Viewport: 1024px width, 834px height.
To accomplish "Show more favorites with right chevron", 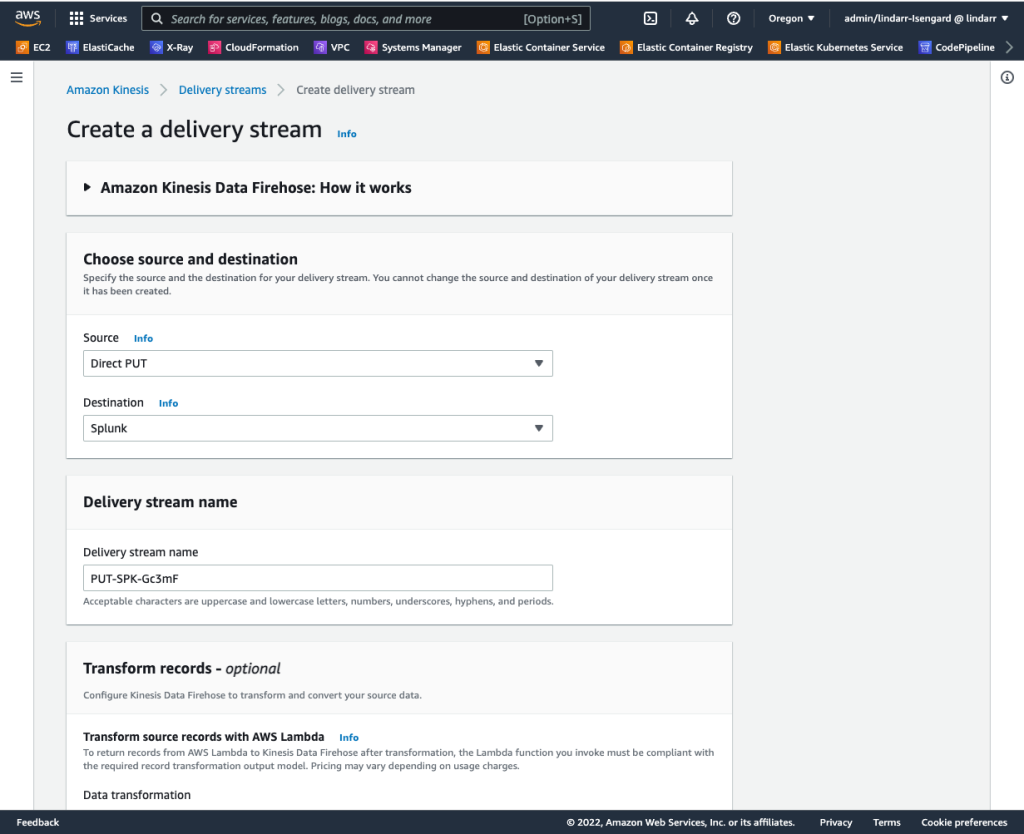I will (1010, 47).
